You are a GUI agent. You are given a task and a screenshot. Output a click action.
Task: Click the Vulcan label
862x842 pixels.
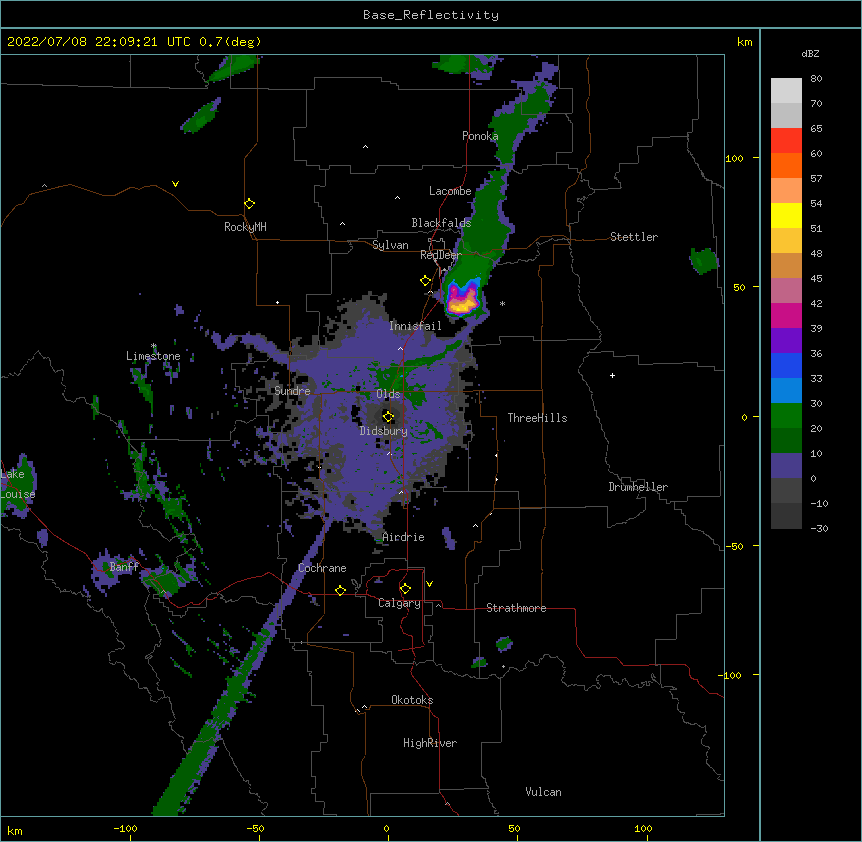(x=543, y=792)
